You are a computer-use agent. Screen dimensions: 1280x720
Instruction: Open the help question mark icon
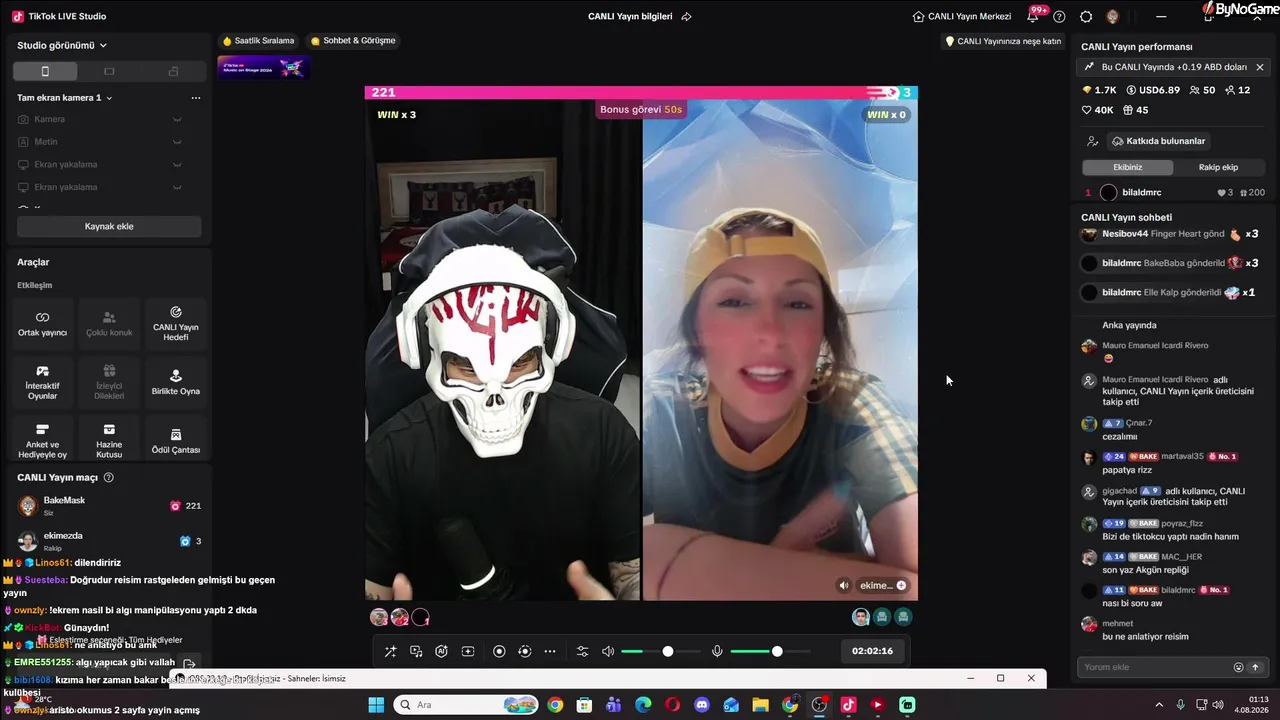[1059, 17]
